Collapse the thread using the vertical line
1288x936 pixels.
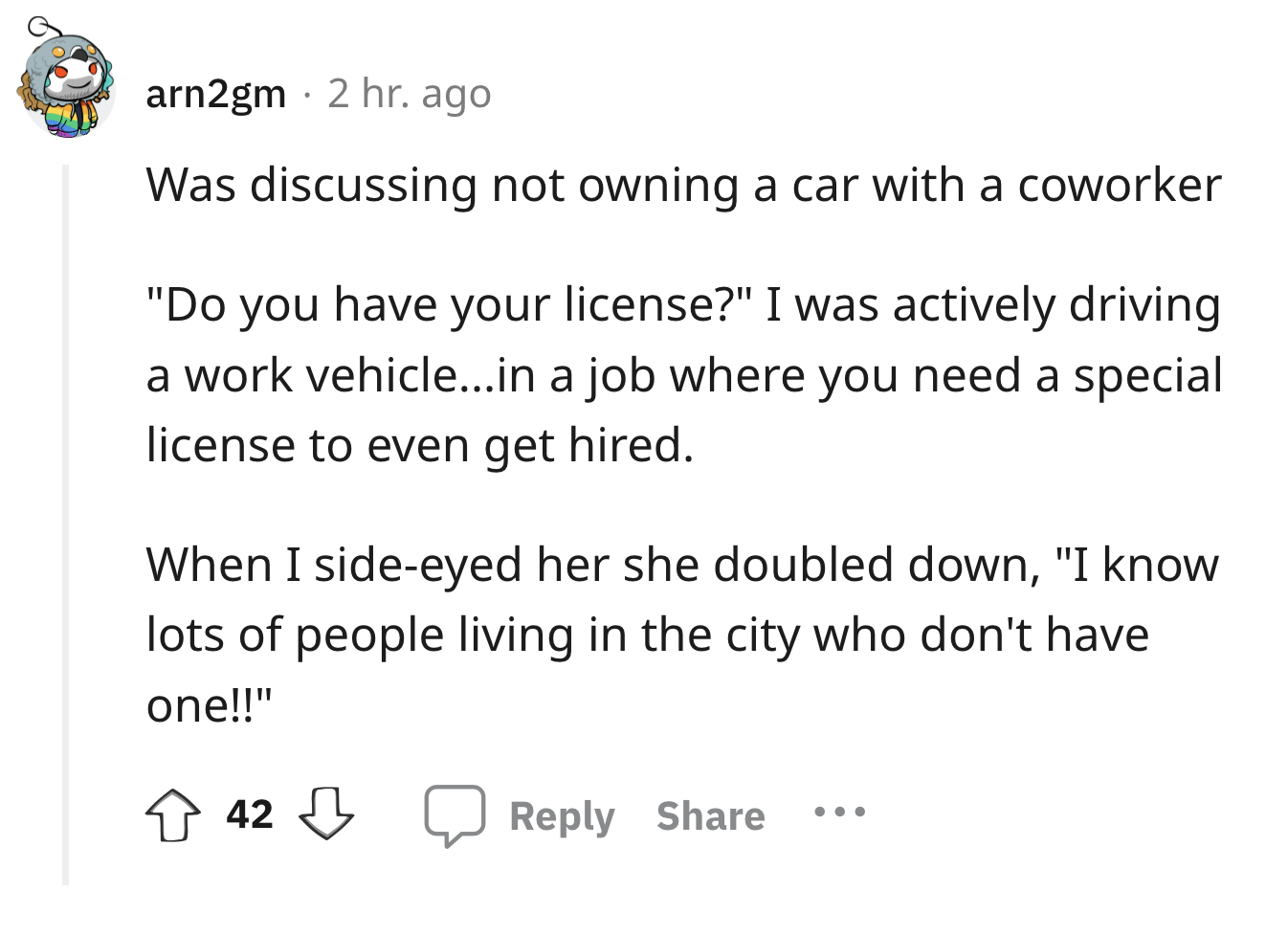[66, 524]
